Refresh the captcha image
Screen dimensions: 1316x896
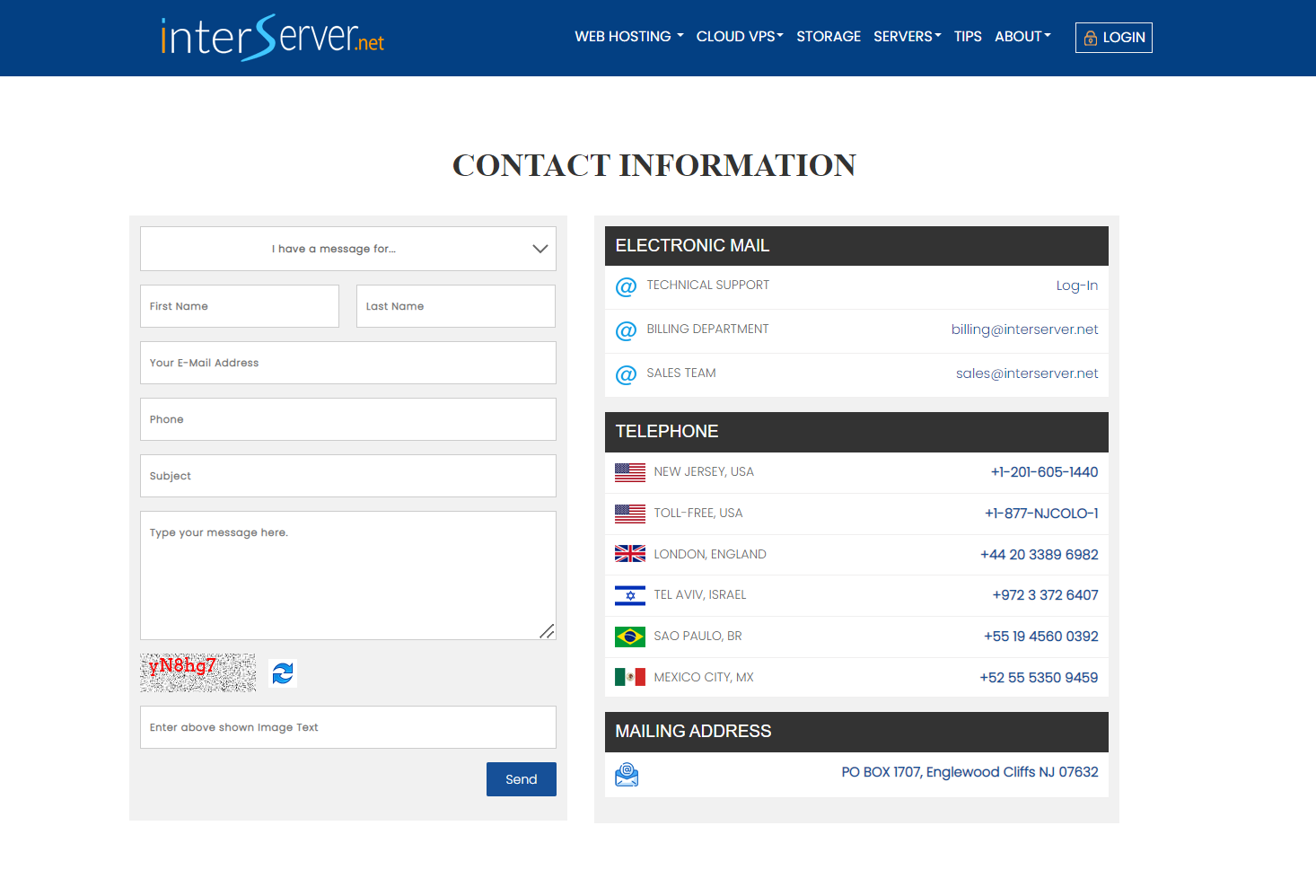coord(283,673)
